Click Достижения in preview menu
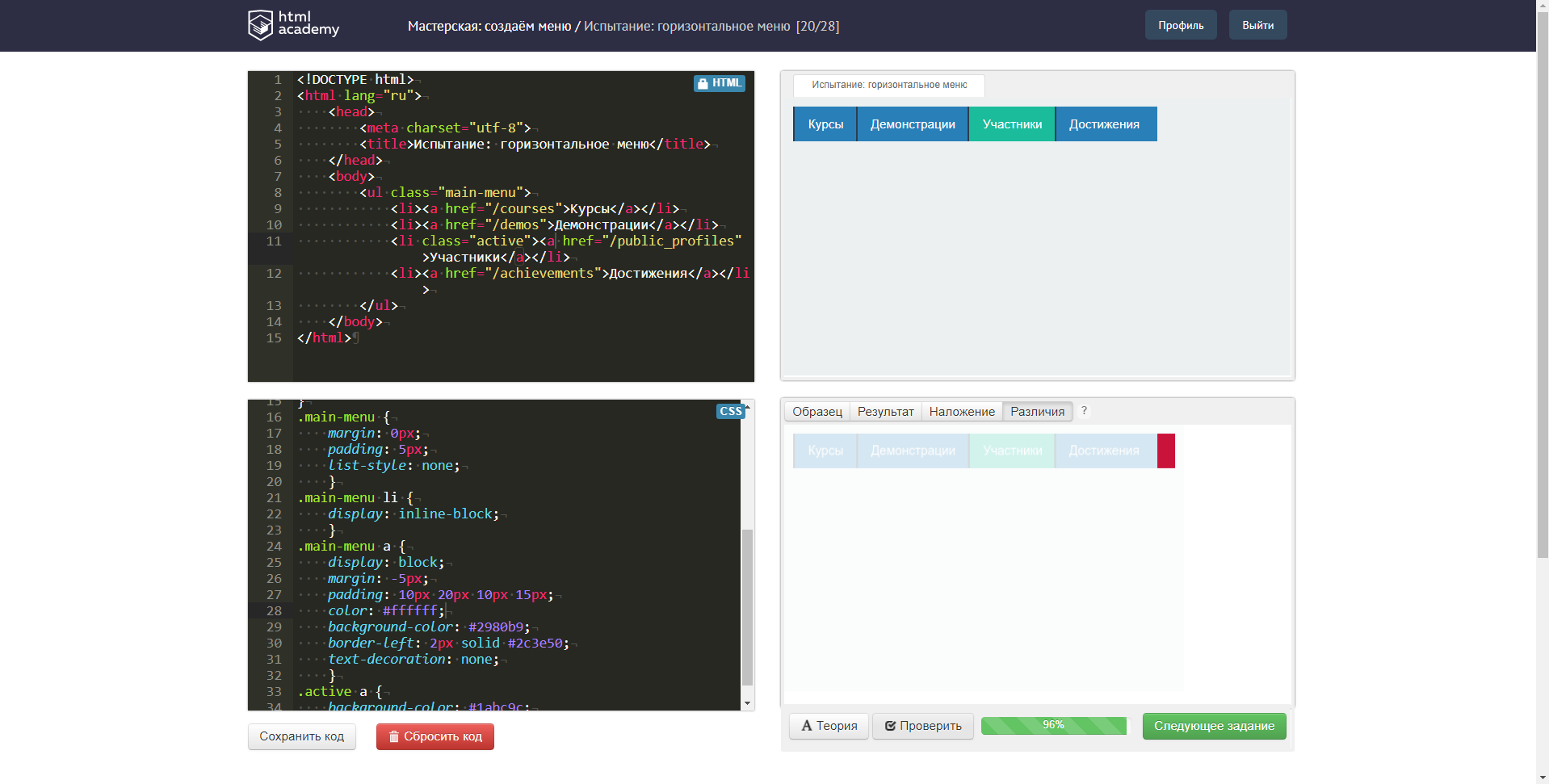1549x784 pixels. tap(1105, 124)
